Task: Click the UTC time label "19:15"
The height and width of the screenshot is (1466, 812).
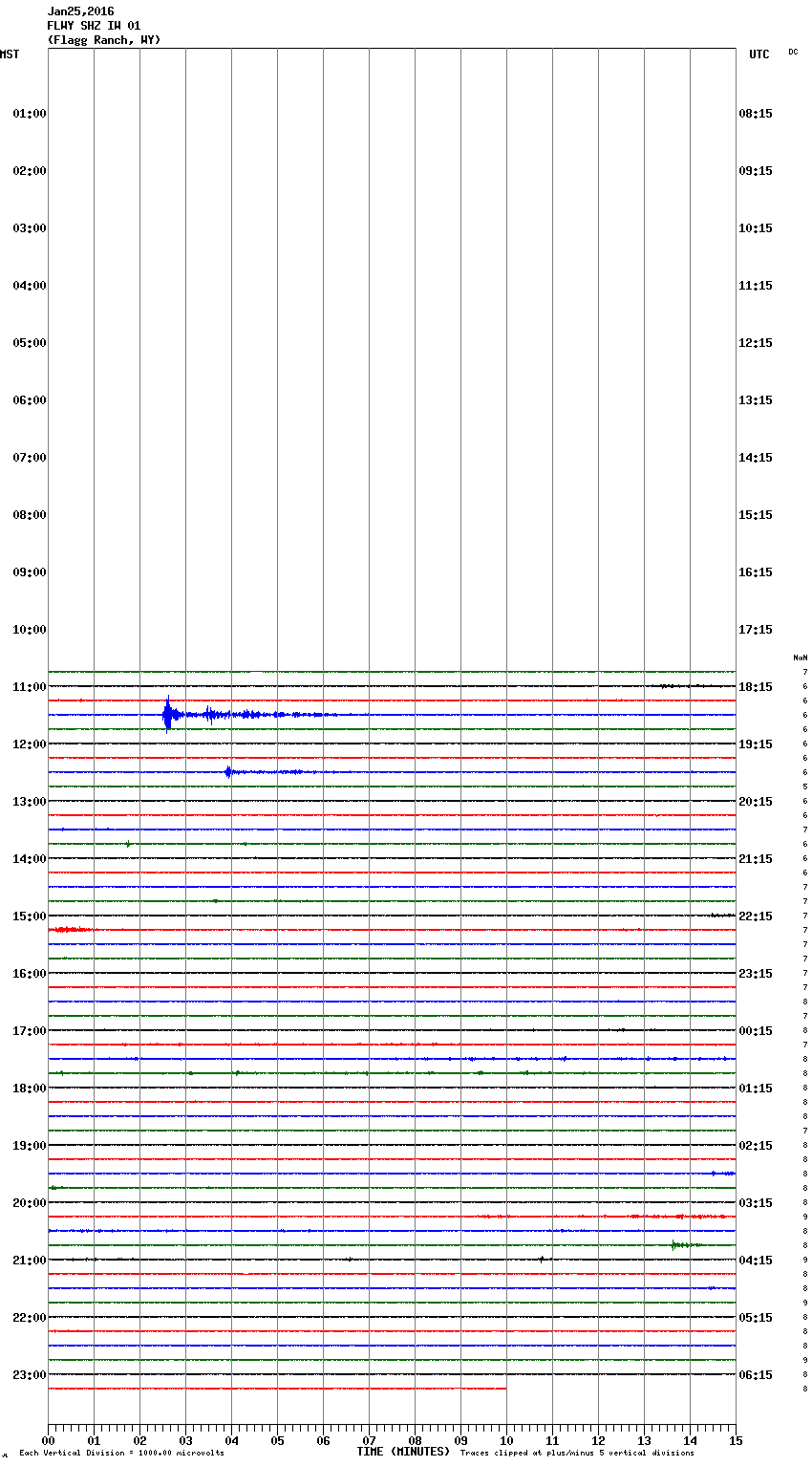Action: coord(756,744)
